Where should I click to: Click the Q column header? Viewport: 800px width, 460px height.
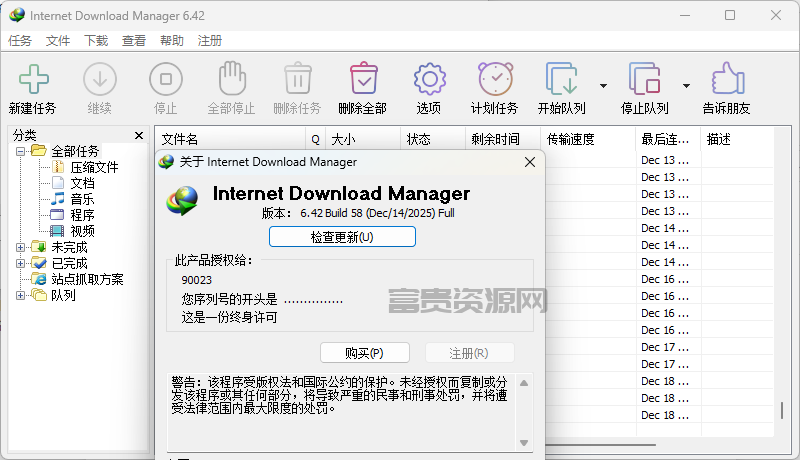pyautogui.click(x=316, y=139)
